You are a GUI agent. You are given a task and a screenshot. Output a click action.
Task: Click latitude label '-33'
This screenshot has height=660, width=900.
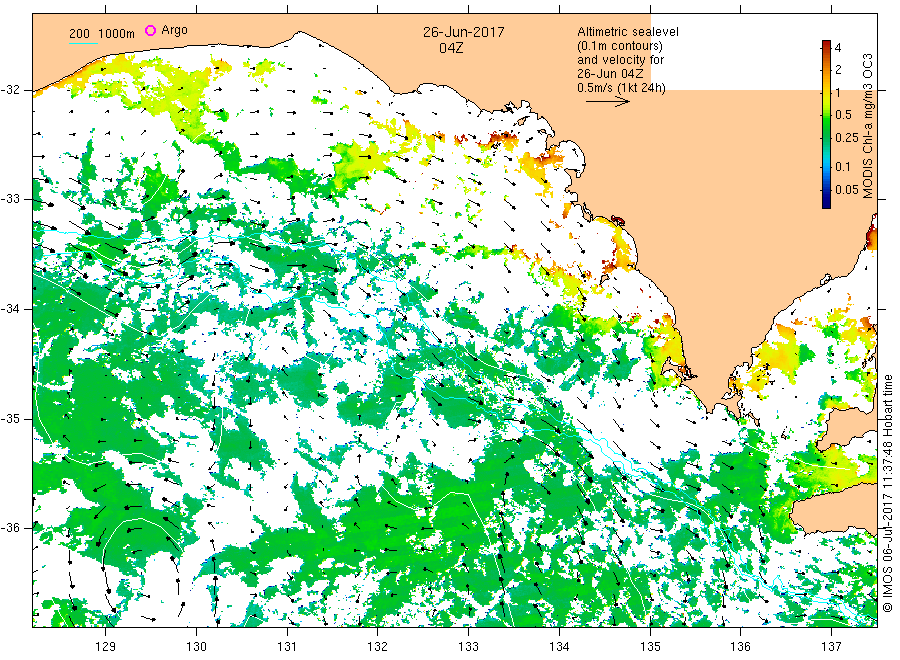10,199
